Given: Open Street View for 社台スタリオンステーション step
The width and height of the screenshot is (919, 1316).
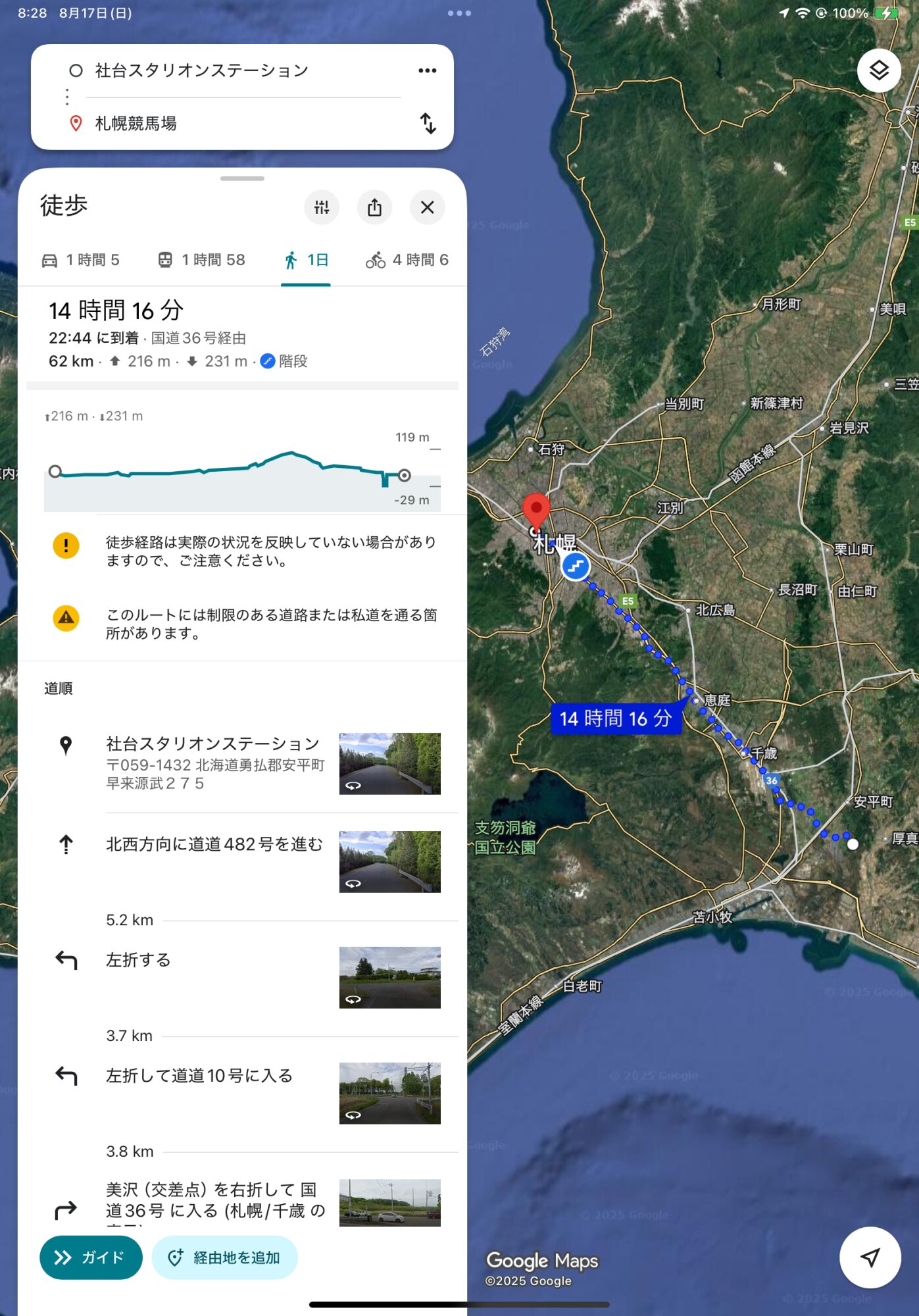Looking at the screenshot, I should [x=390, y=763].
